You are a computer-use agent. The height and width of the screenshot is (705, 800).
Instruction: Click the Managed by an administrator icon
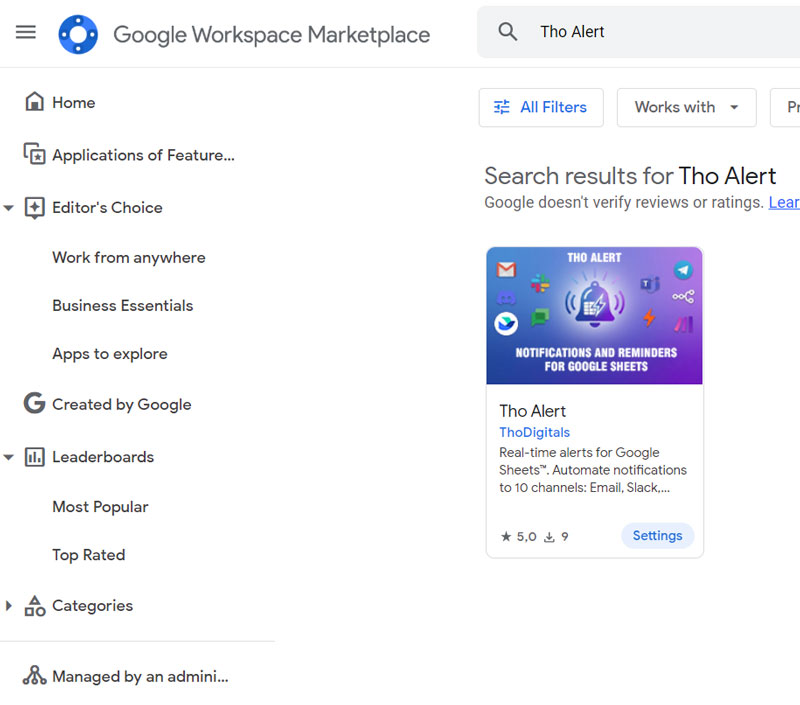tap(34, 676)
